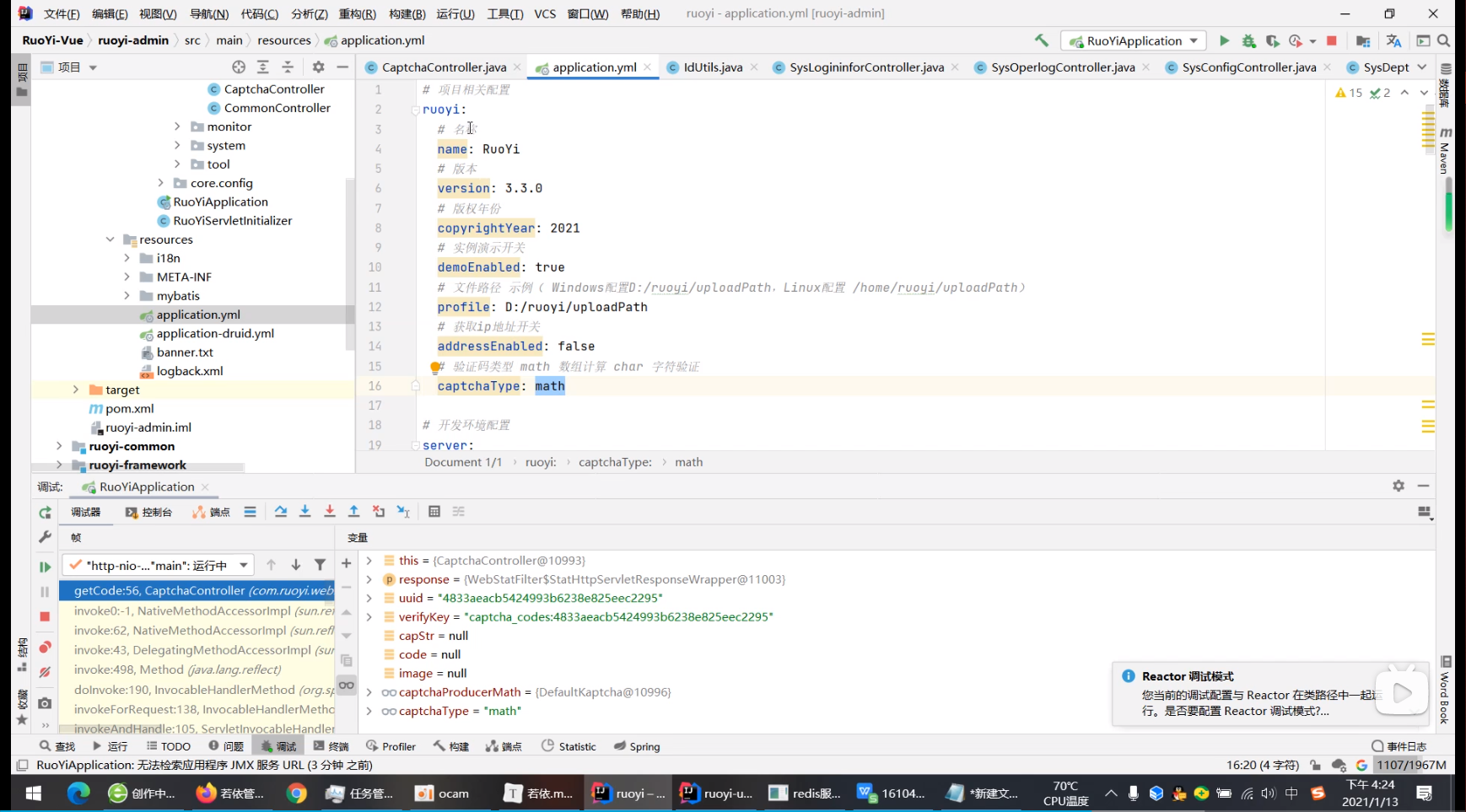Close the application.yml tab
Viewport: 1466px width, 812px height.
click(648, 67)
